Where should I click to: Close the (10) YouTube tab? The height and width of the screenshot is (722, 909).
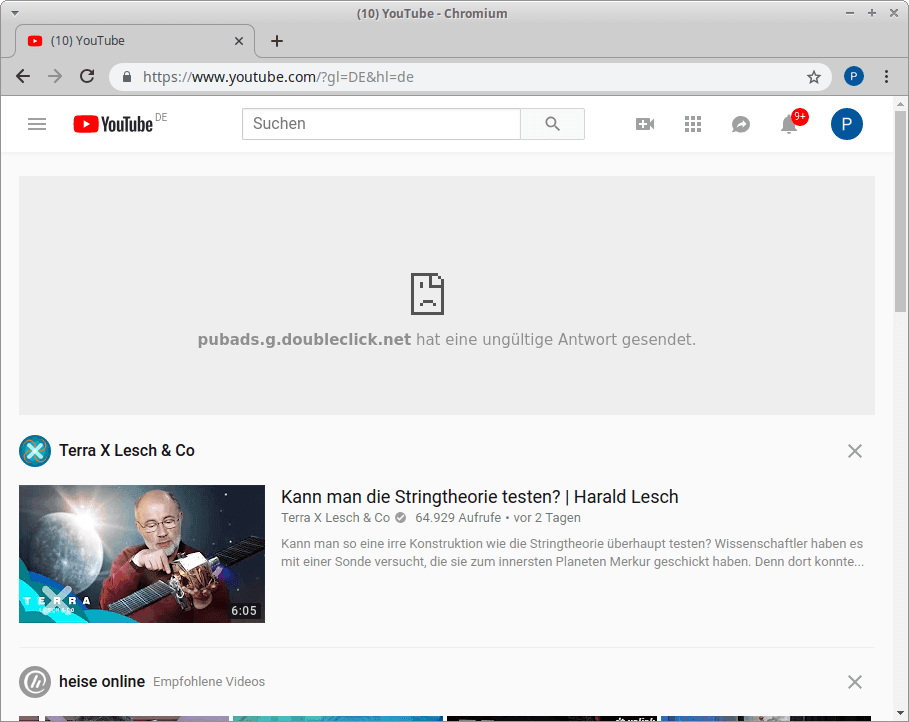[239, 41]
